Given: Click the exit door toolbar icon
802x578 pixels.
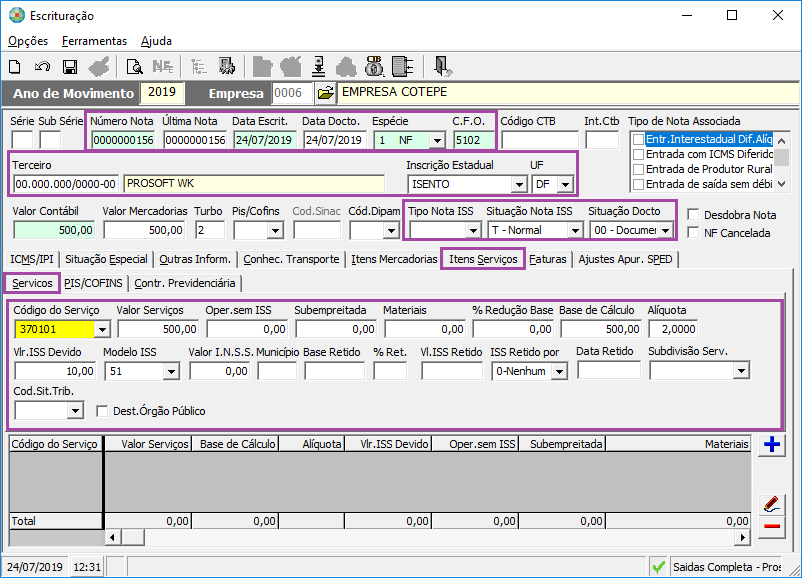Looking at the screenshot, I should [444, 67].
